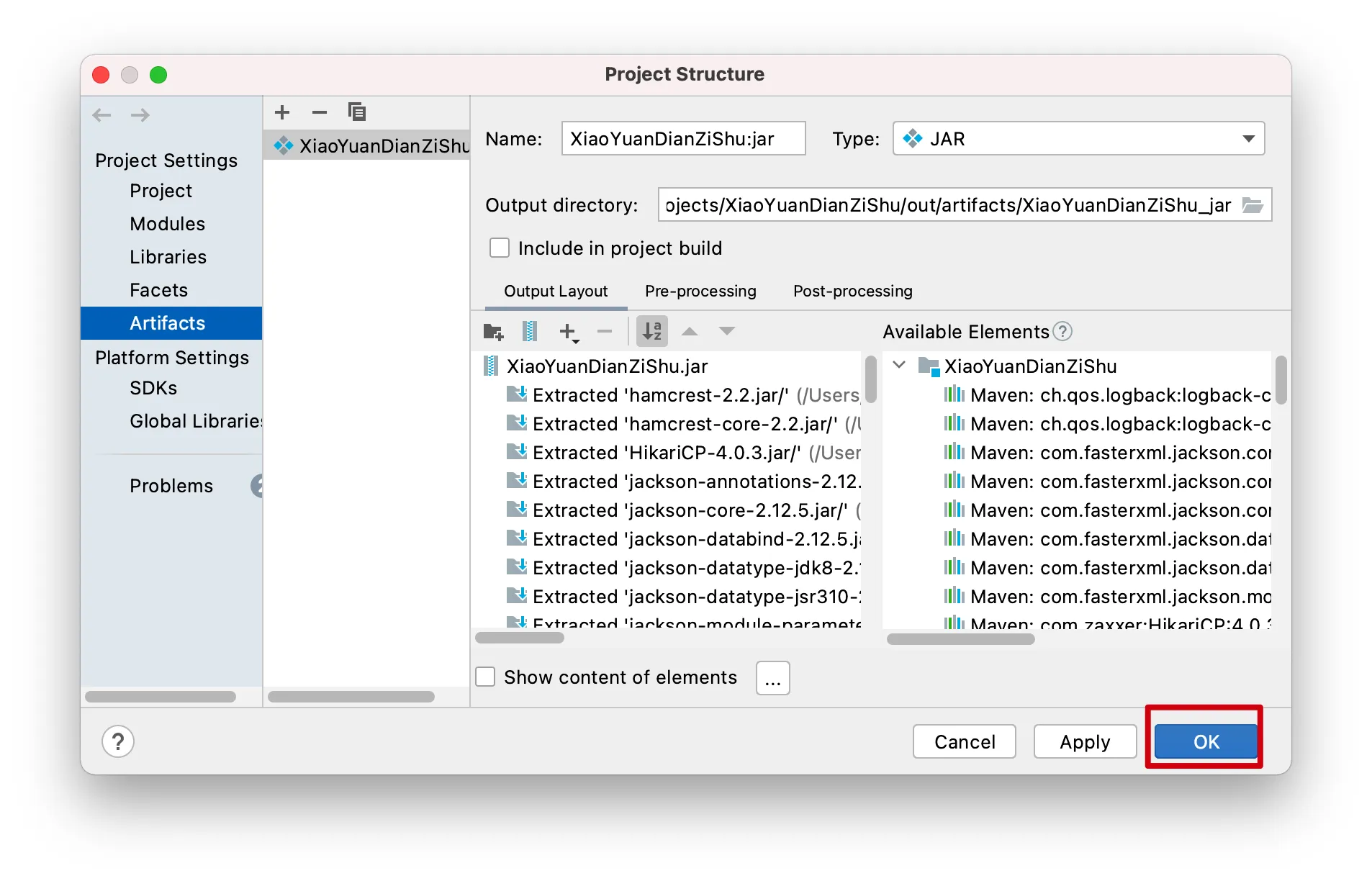Screen dimensions: 1372x881
Task: Browse for output directory folder
Action: (1253, 206)
